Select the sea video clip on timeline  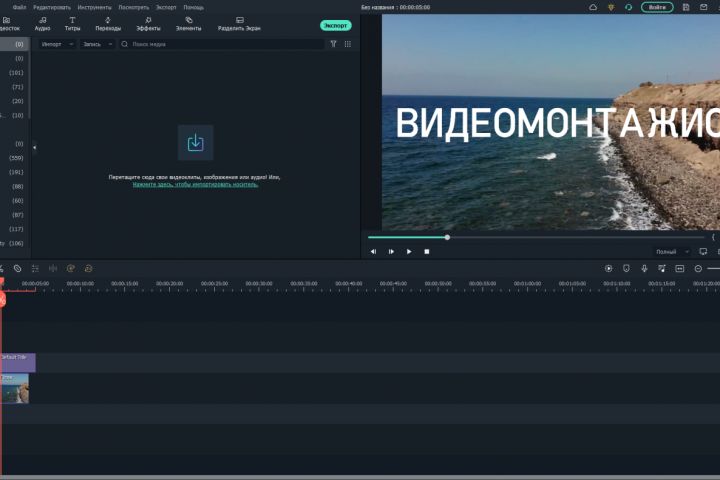point(14,389)
